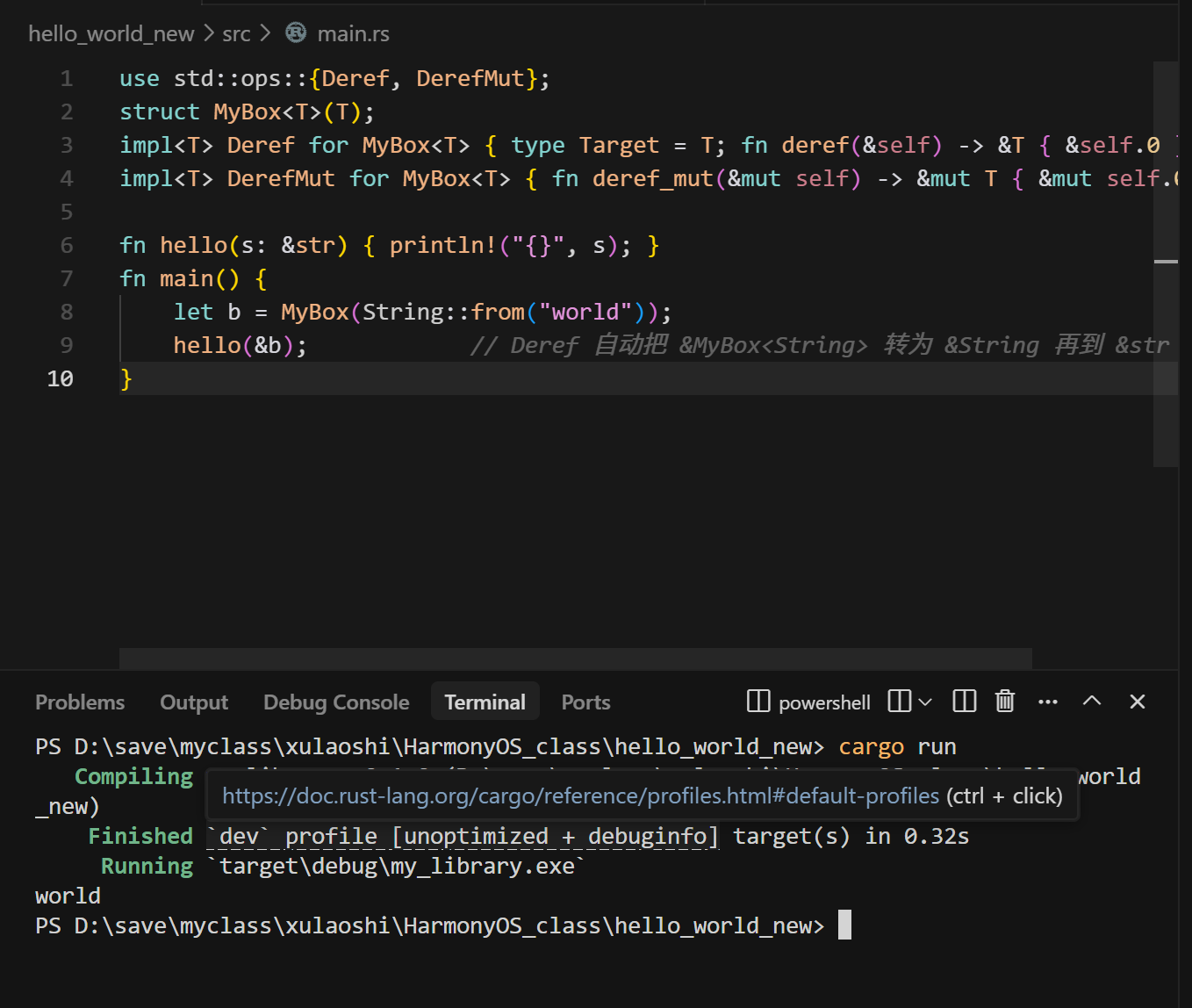Open hello_world_new breadcrumb folder
The height and width of the screenshot is (1008, 1192).
click(x=111, y=33)
